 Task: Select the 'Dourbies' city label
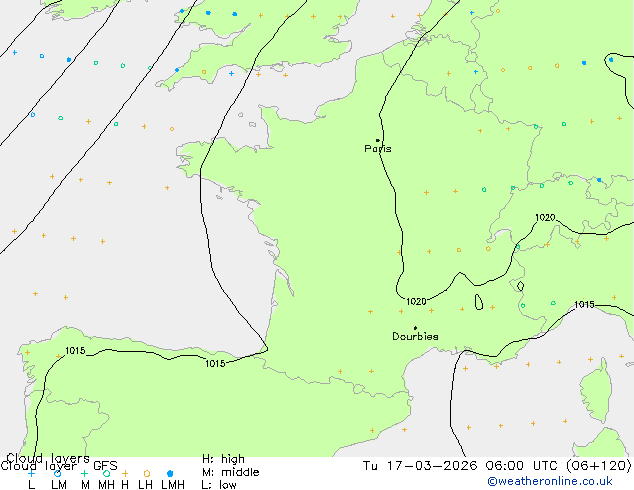click(x=415, y=336)
